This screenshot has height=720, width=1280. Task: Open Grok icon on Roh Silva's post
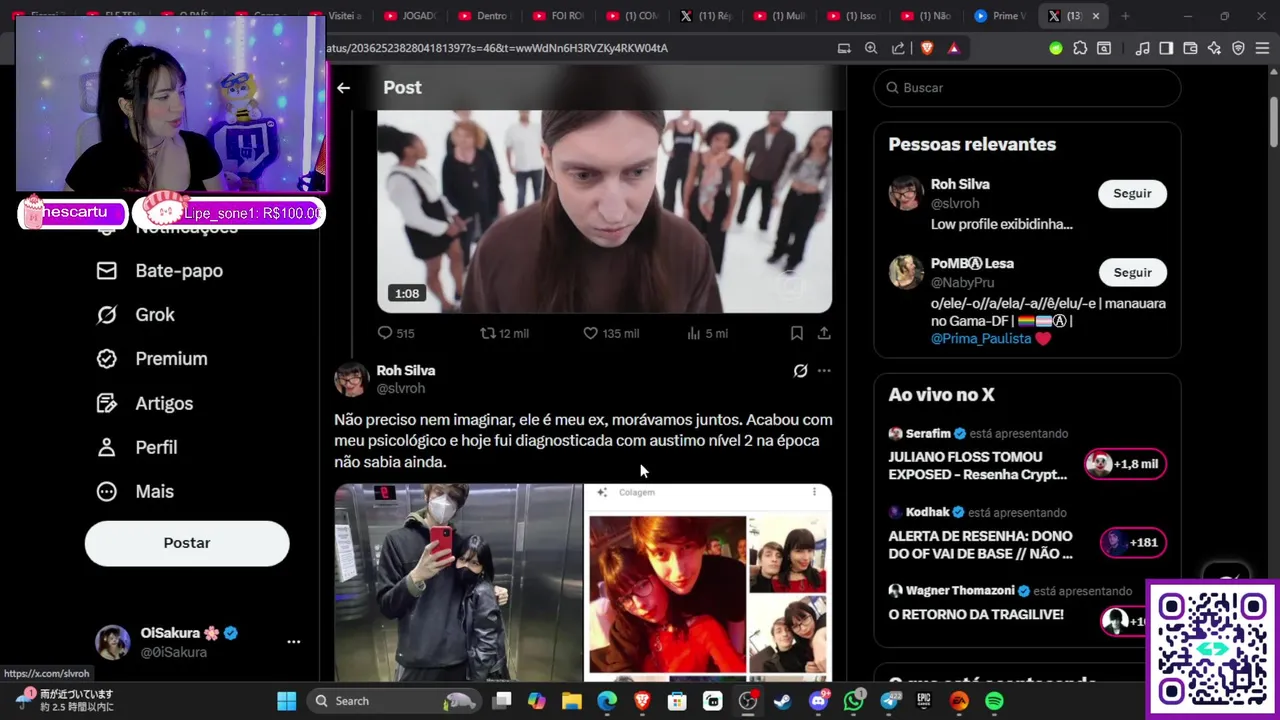coord(800,371)
